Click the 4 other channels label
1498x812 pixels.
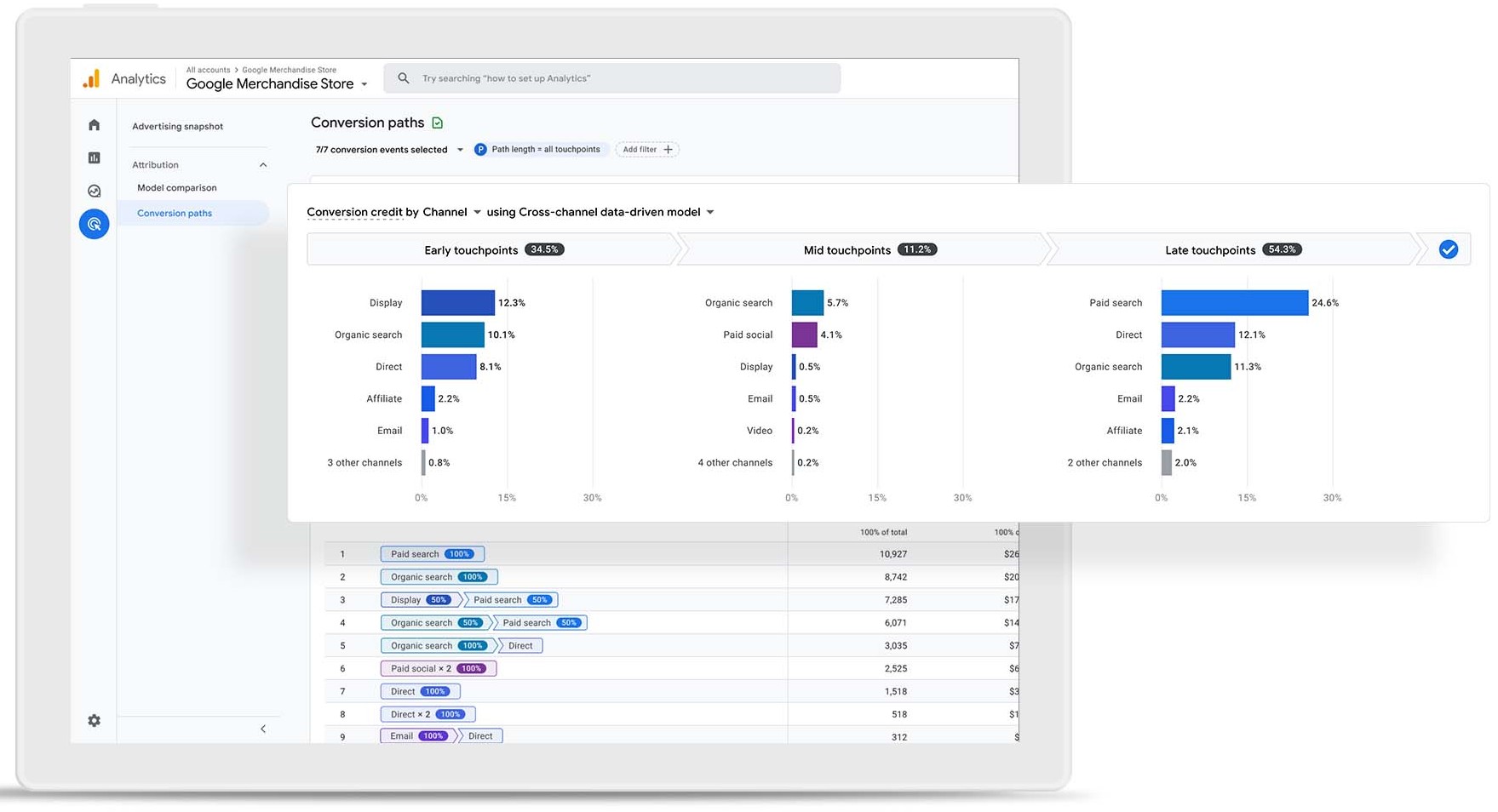(735, 463)
